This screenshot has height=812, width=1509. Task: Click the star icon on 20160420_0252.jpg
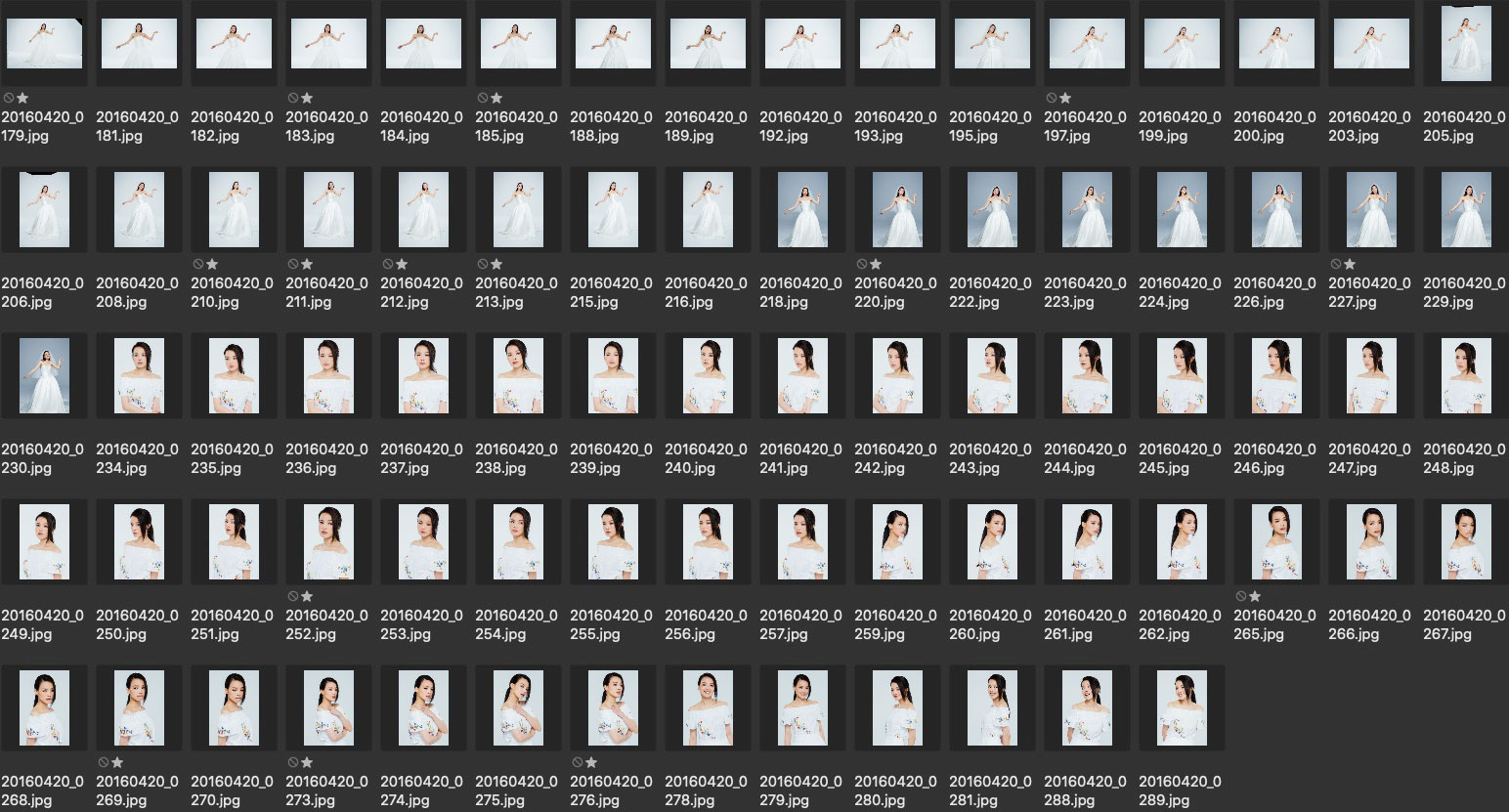pos(307,596)
